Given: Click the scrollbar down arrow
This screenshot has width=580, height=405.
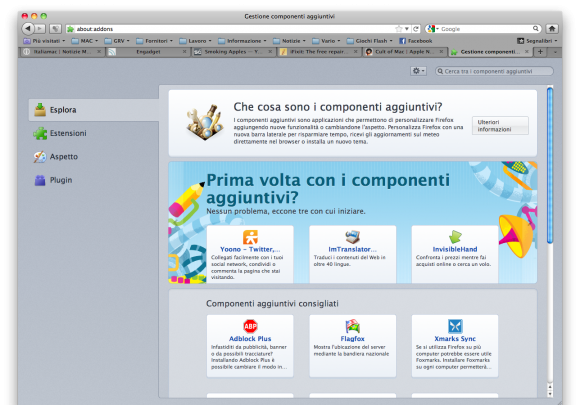Looking at the screenshot, I should 550,394.
